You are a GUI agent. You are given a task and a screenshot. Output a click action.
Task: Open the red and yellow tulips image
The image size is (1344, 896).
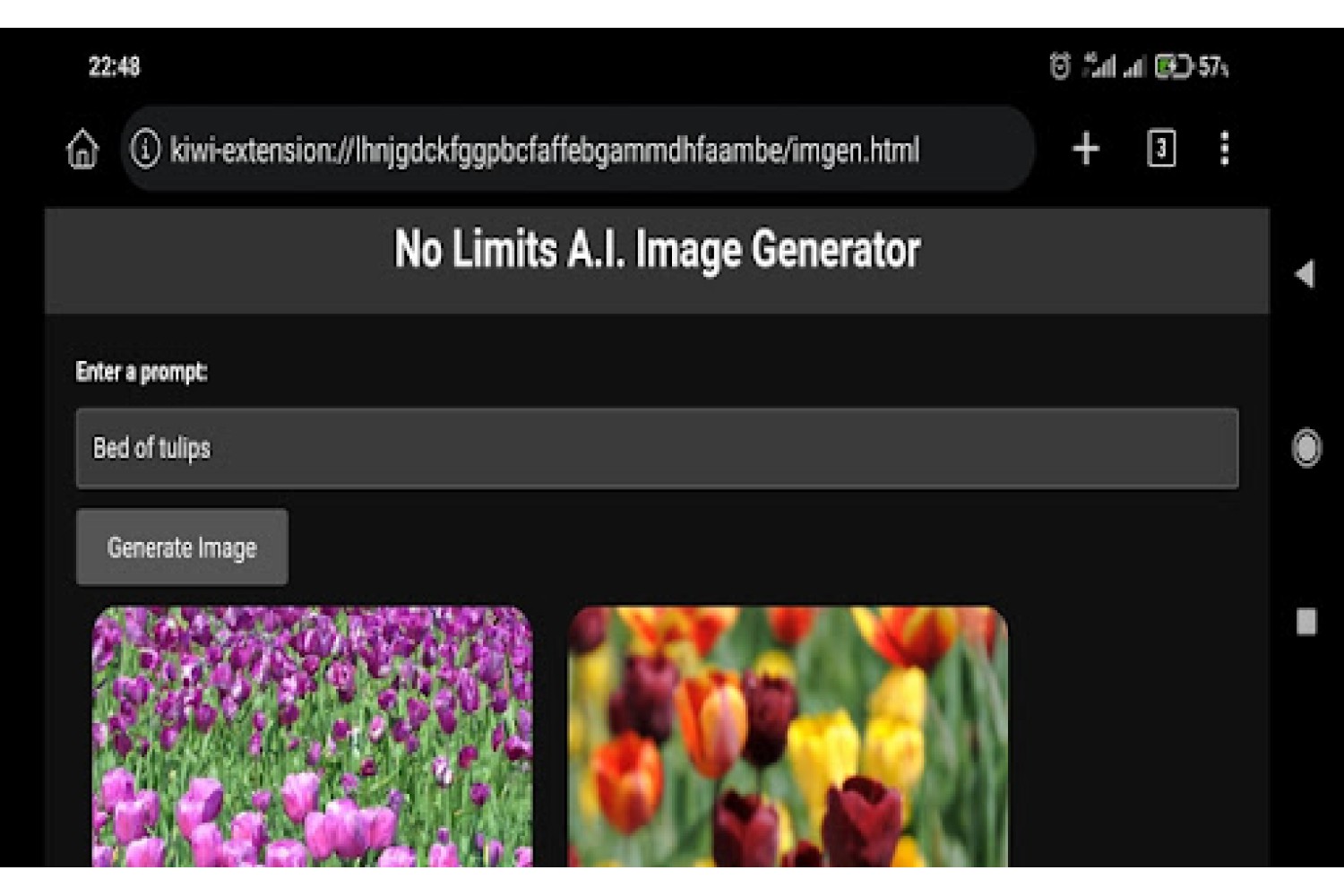788,737
